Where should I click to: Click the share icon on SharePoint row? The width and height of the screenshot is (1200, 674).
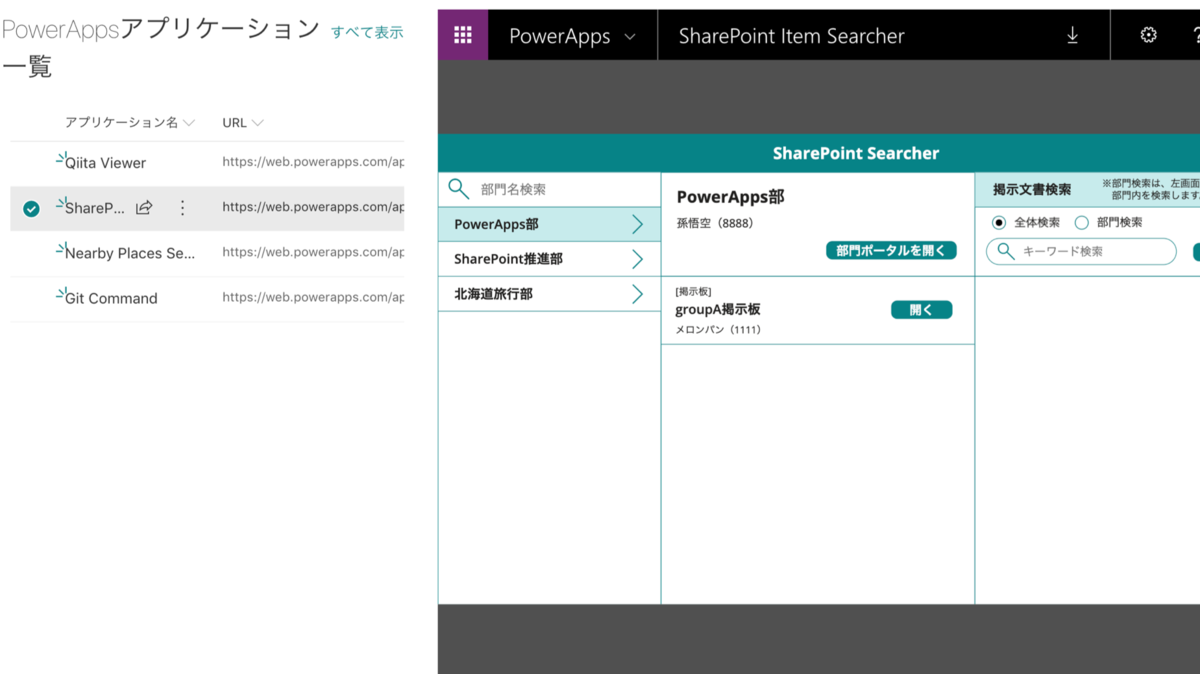pos(144,208)
